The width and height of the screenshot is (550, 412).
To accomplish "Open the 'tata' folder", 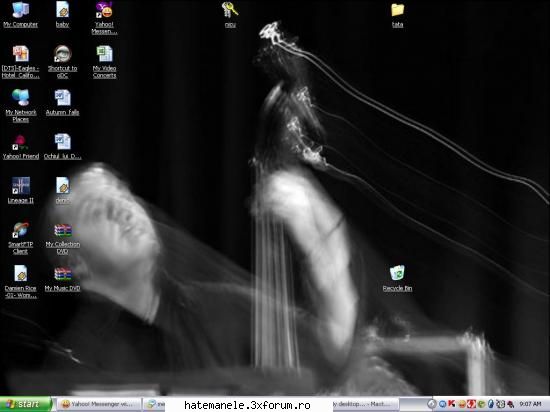I will (397, 14).
